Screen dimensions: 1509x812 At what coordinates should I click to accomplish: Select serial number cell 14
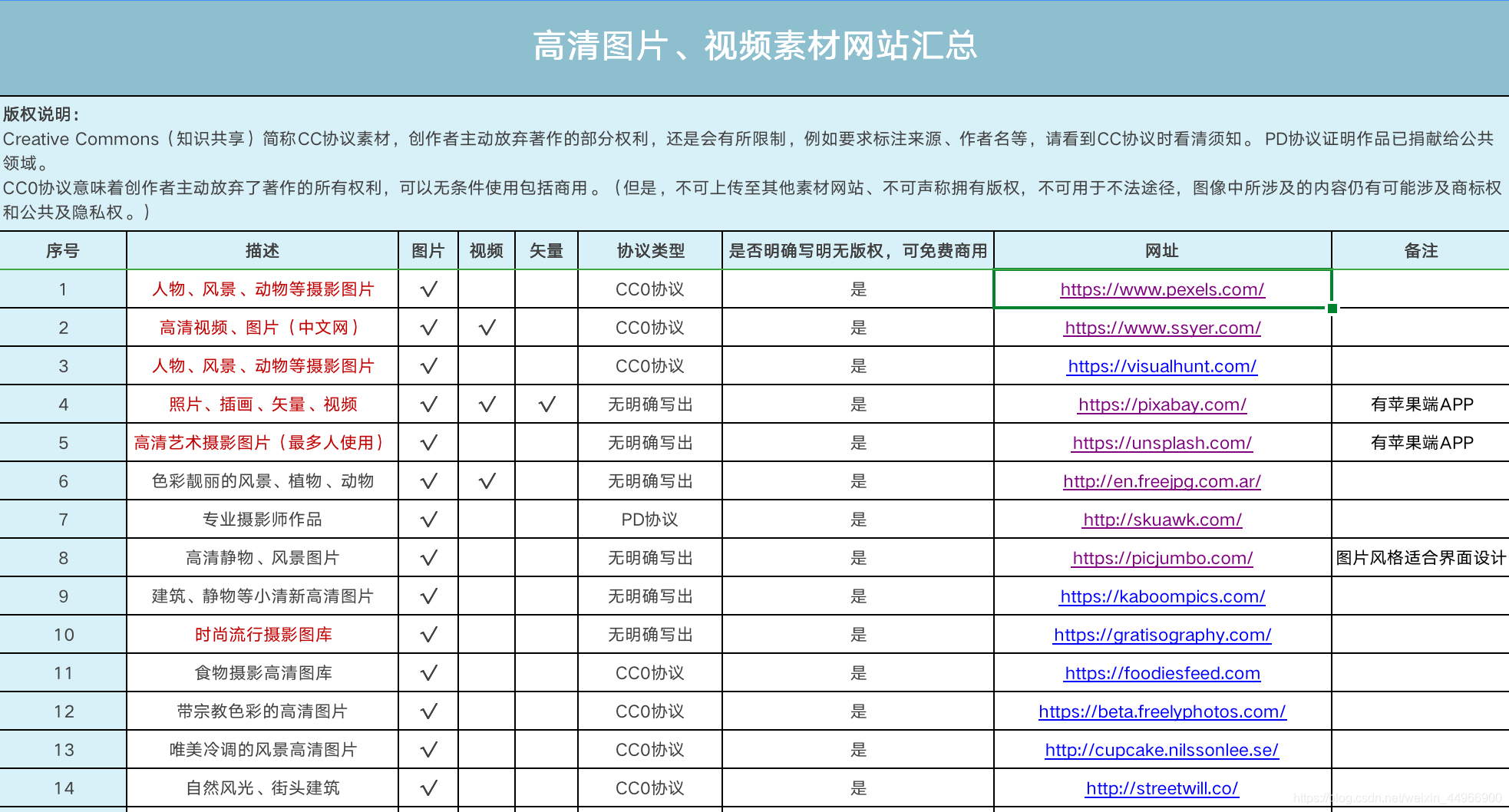click(63, 788)
